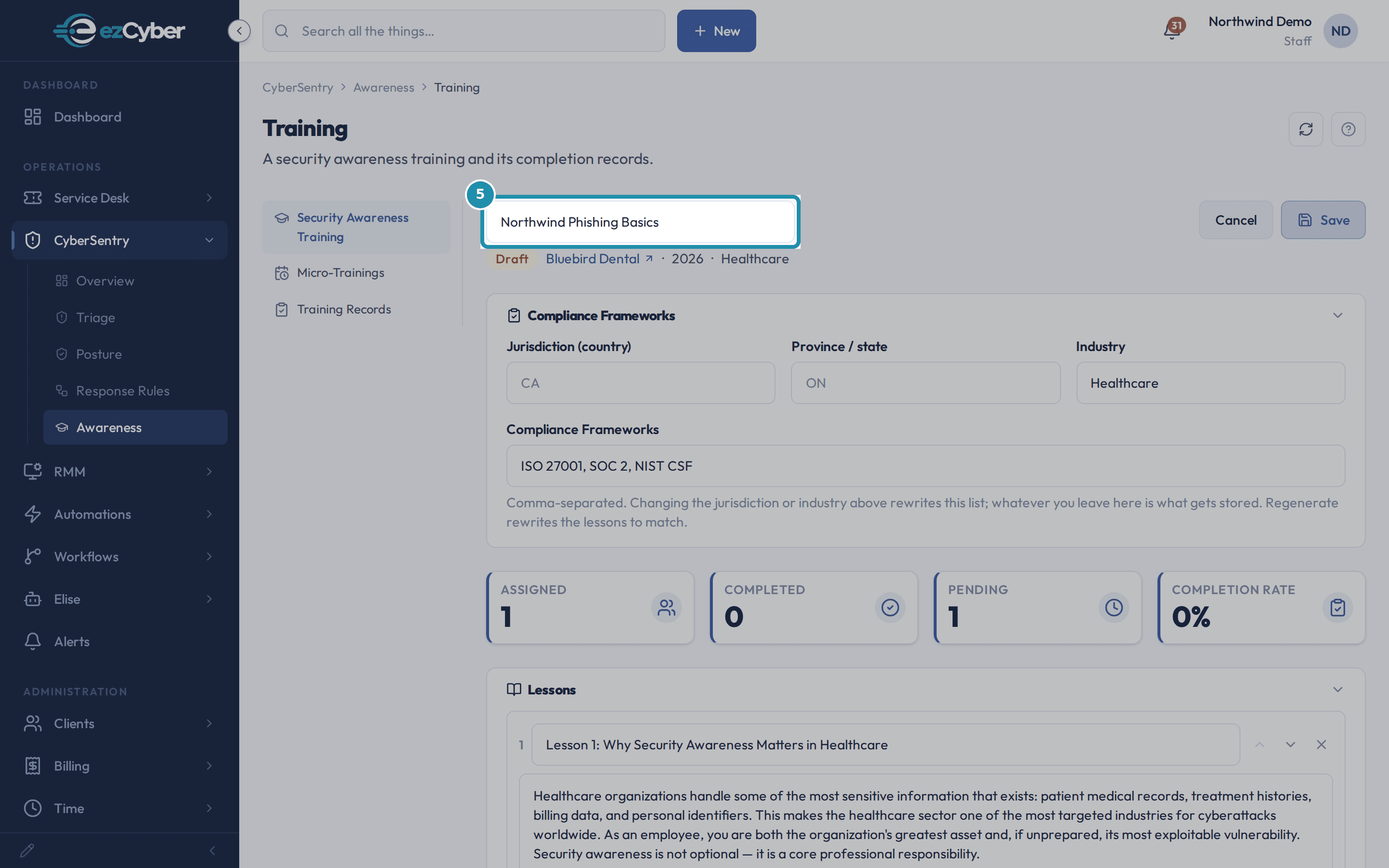
Task: Expand the Billing menu chevron
Action: (x=209, y=766)
